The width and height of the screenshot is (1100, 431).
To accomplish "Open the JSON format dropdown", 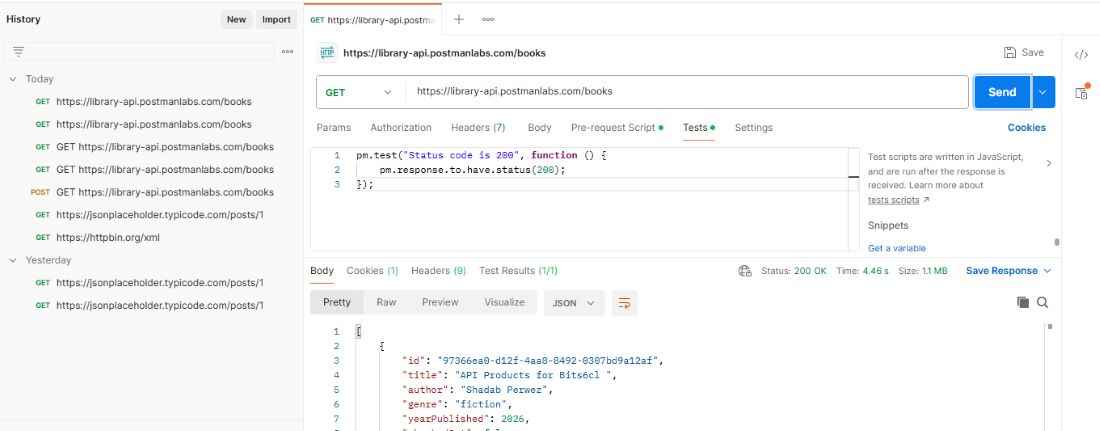I will pos(574,303).
